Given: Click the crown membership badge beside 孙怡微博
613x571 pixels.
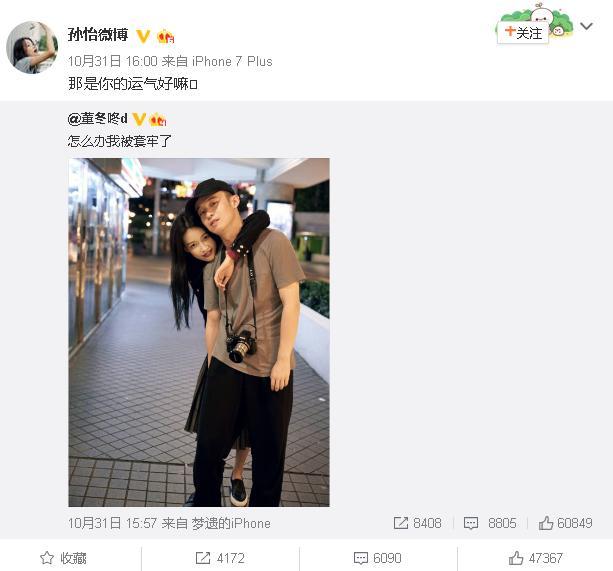Looking at the screenshot, I should tap(165, 37).
